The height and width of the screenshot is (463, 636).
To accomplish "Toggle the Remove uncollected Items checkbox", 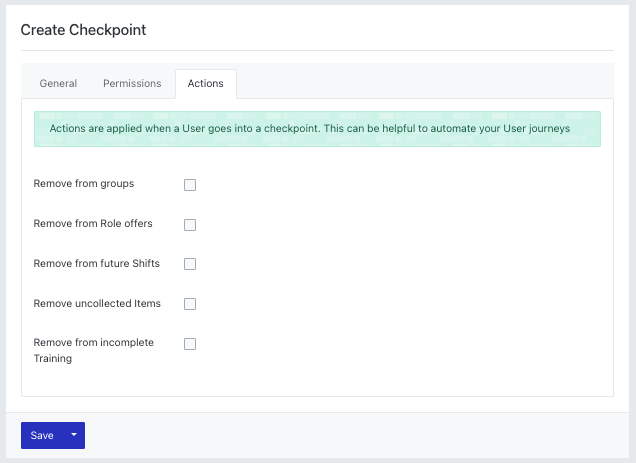I will (190, 304).
